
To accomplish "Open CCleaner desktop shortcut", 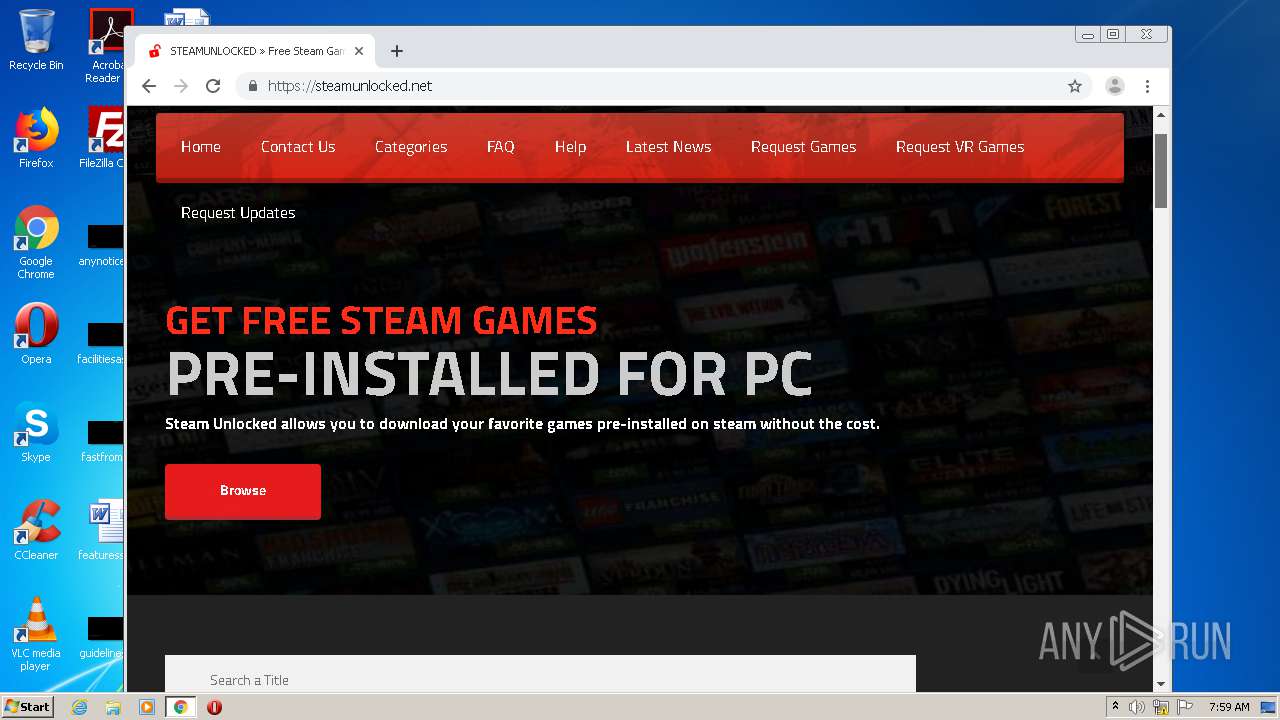I will click(x=36, y=530).
